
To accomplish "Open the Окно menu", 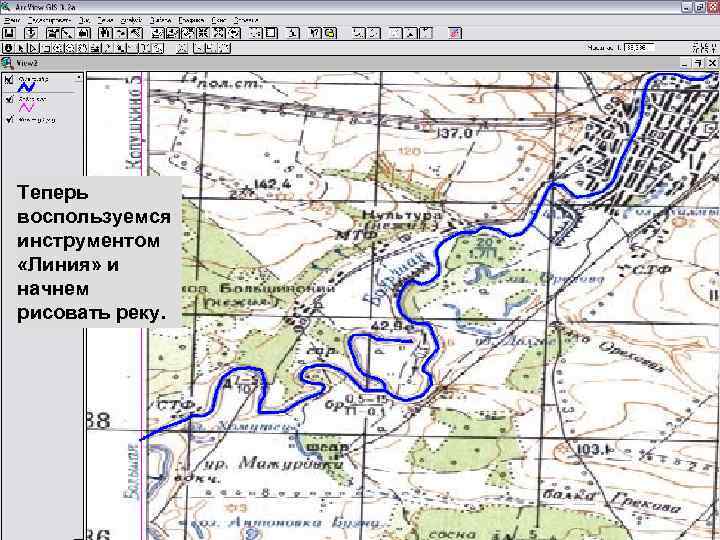I will click(219, 20).
